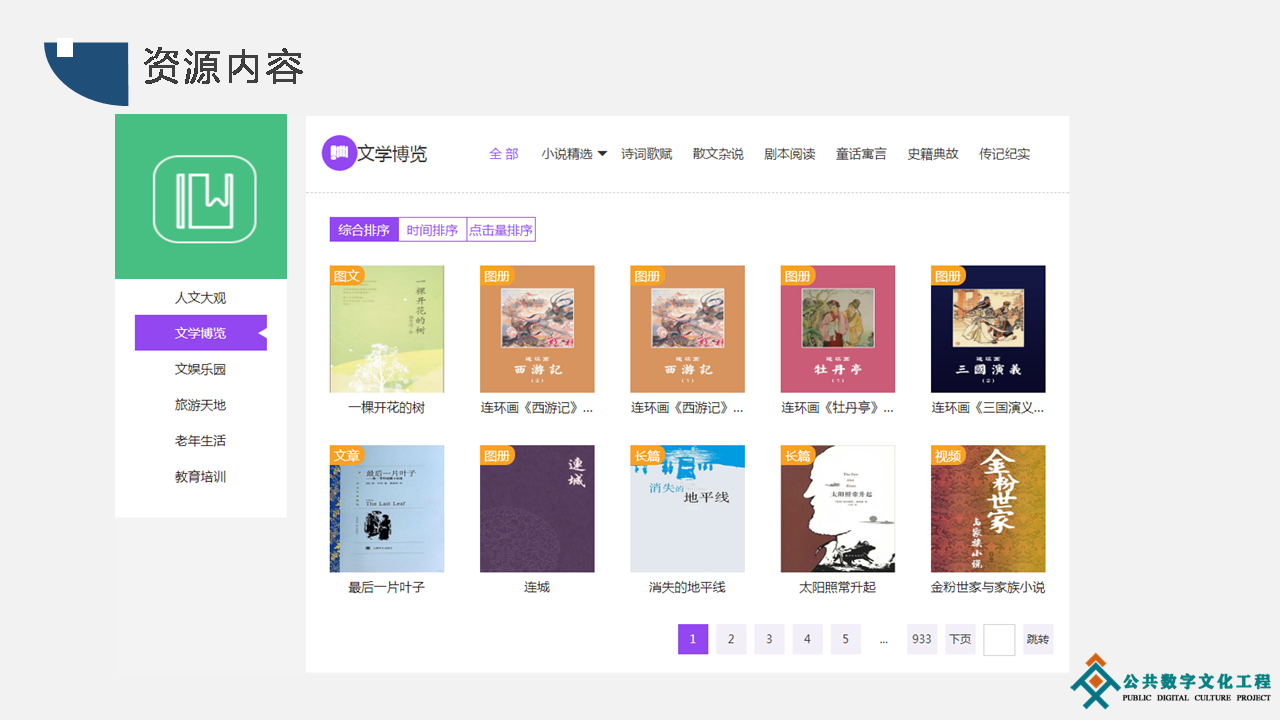Open the pink 牡丹亭 comic cover
The image size is (1280, 720).
838,329
